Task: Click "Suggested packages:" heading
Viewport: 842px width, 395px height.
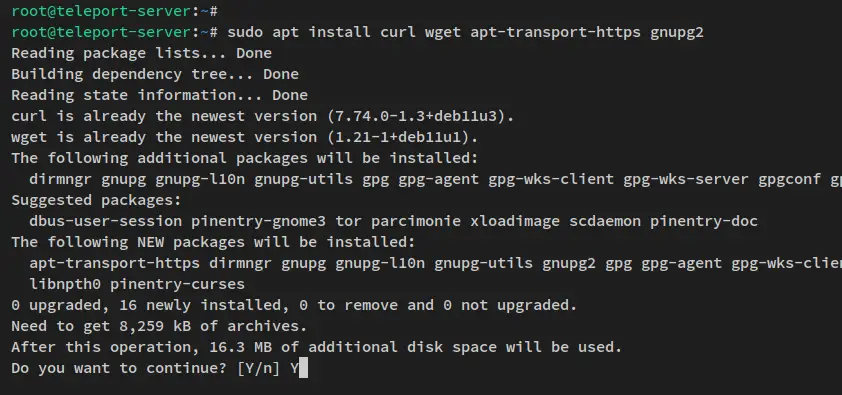Action: [96, 201]
